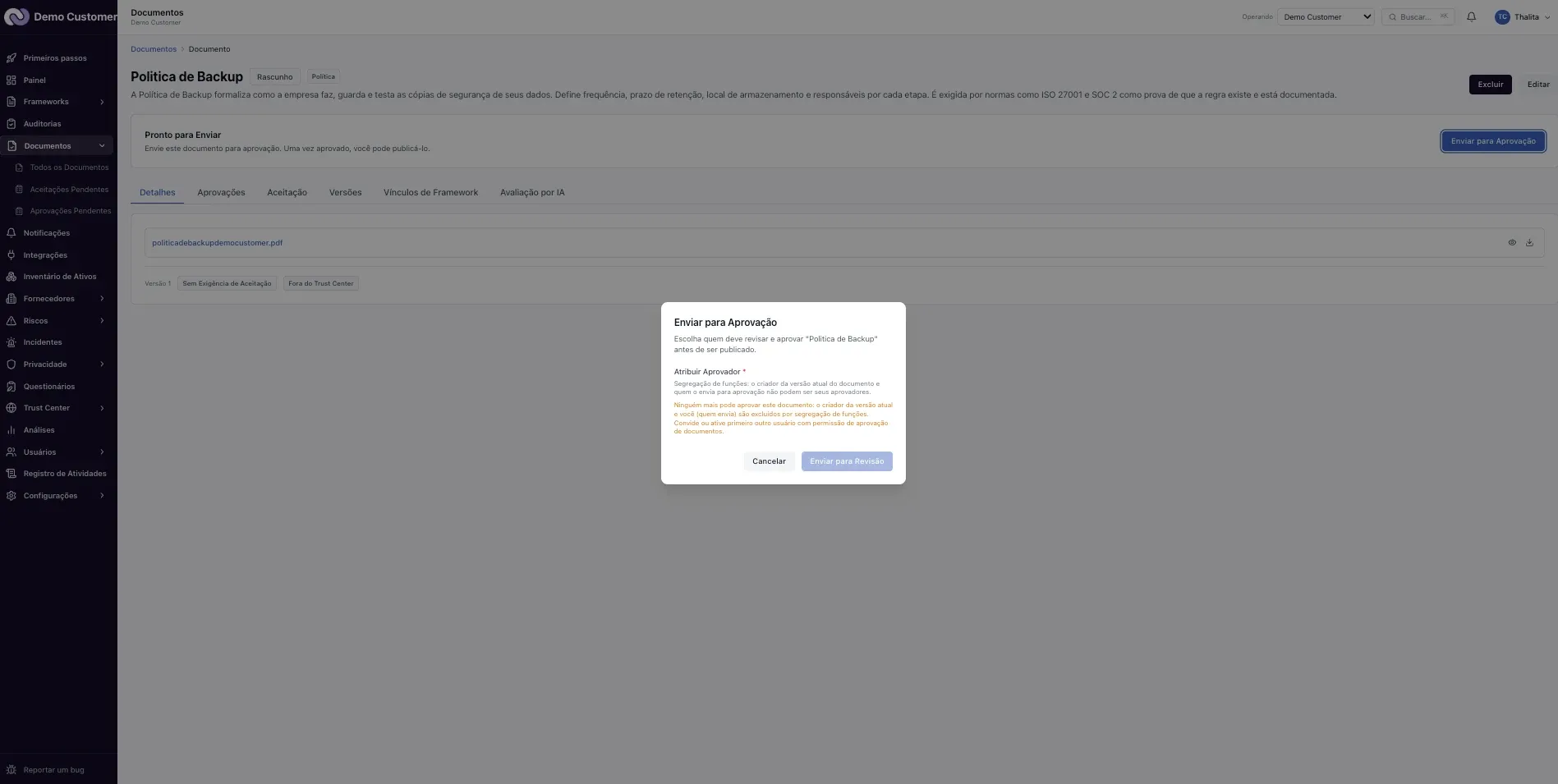Screen dimensions: 1558x784
Task: Click the header notification bell icon
Action: 1471,16
